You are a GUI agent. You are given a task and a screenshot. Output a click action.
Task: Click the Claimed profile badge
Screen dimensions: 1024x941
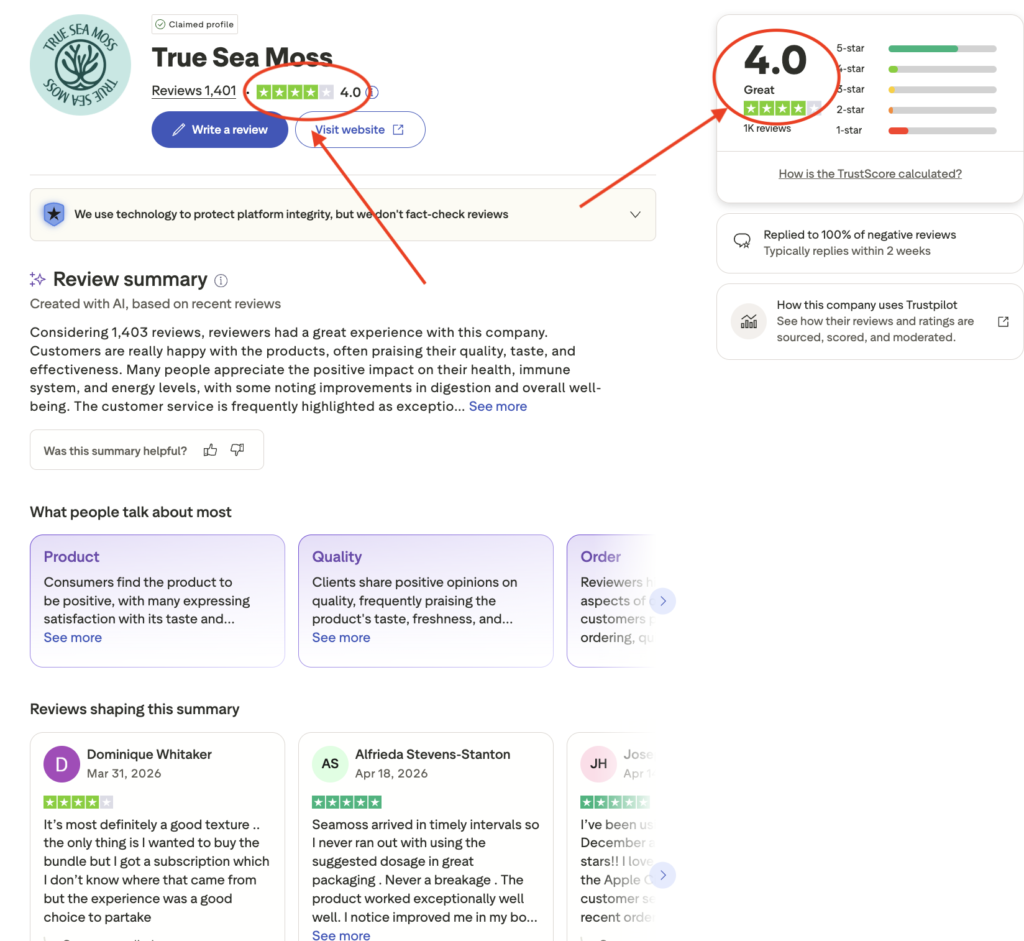(195, 24)
